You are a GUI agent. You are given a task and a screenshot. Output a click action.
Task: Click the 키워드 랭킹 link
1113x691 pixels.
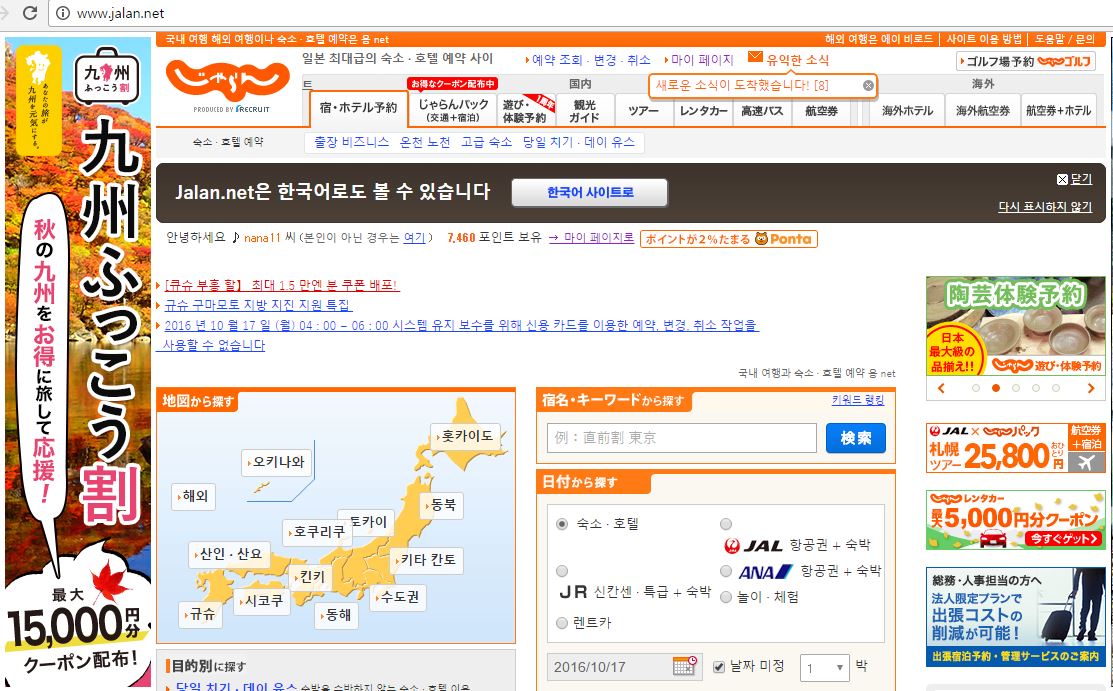pyautogui.click(x=857, y=400)
